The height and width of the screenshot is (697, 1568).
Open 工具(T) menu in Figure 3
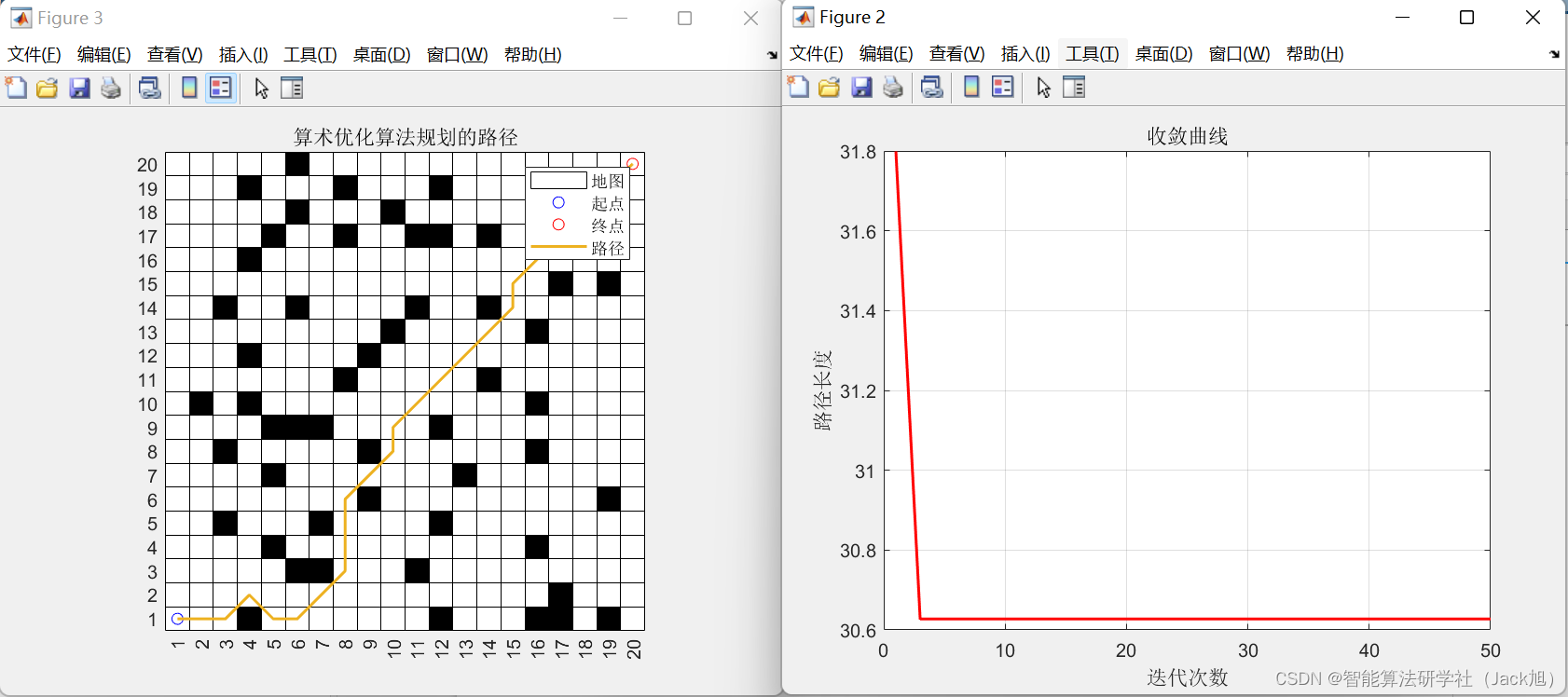310,55
